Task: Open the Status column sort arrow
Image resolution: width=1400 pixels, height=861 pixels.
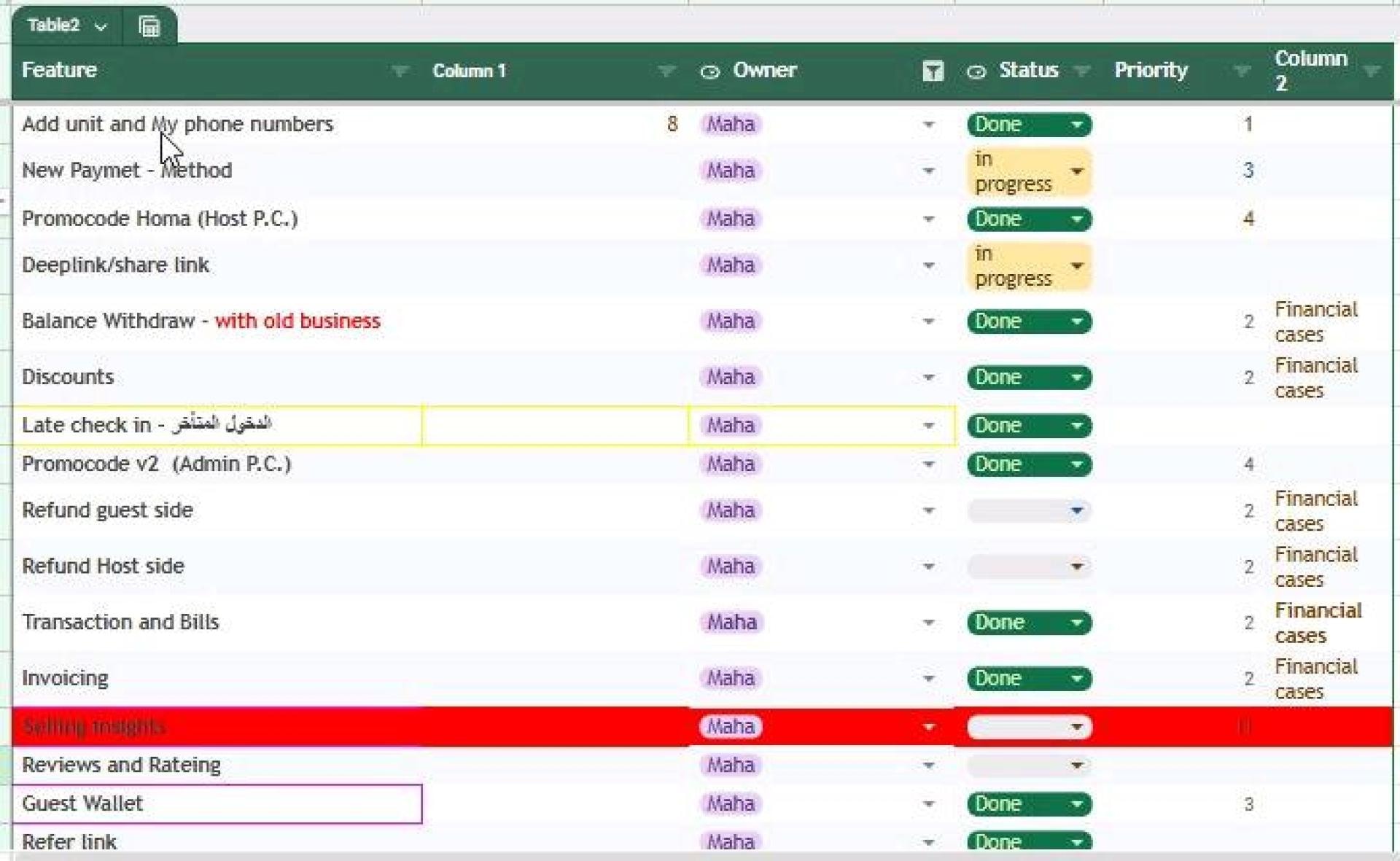Action: tap(1082, 71)
